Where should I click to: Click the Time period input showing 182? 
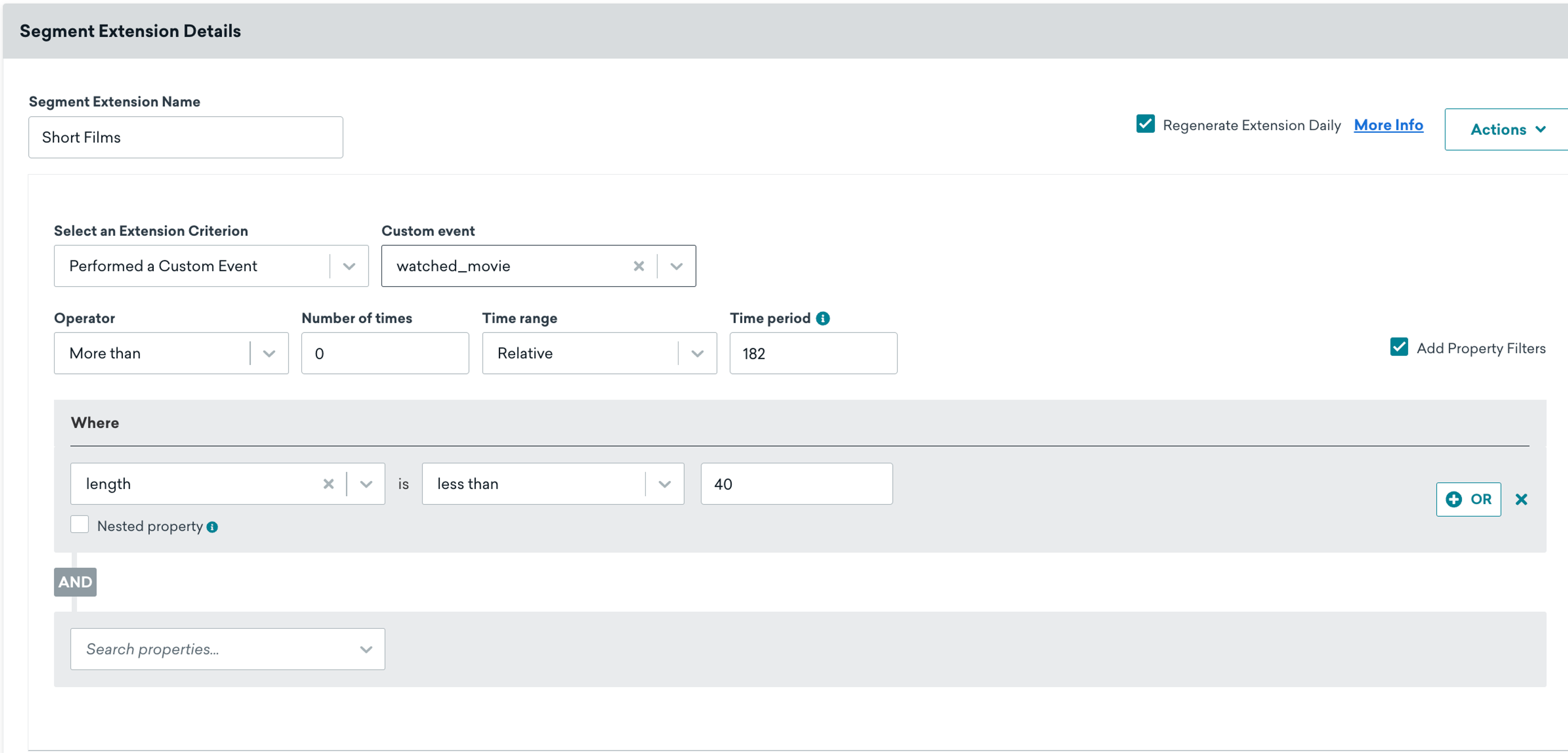pyautogui.click(x=813, y=354)
